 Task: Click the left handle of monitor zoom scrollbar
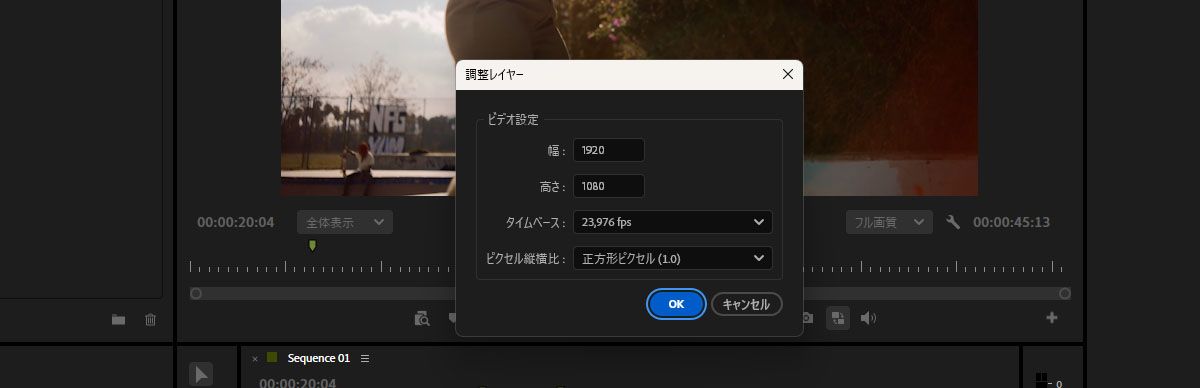tap(196, 293)
